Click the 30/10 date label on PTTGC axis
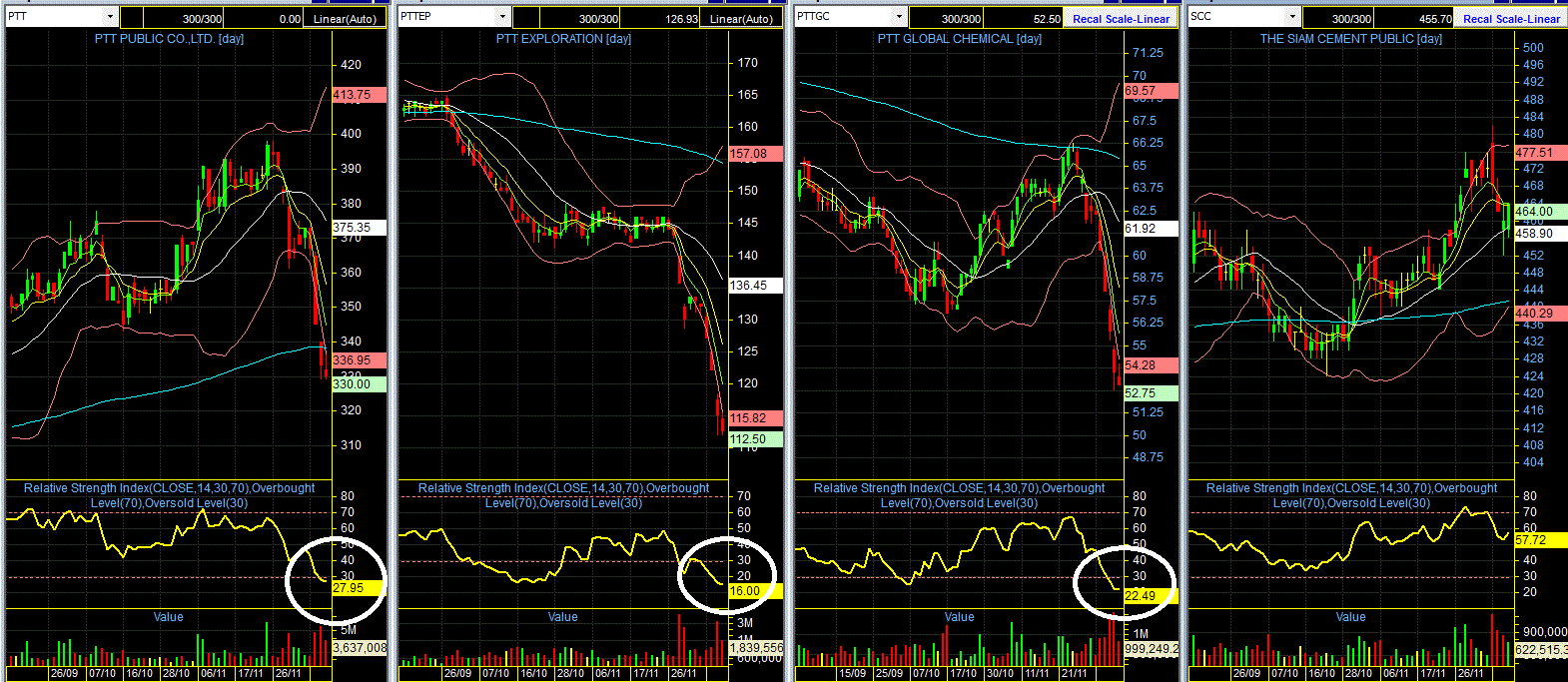1568x682 pixels. point(1001,674)
